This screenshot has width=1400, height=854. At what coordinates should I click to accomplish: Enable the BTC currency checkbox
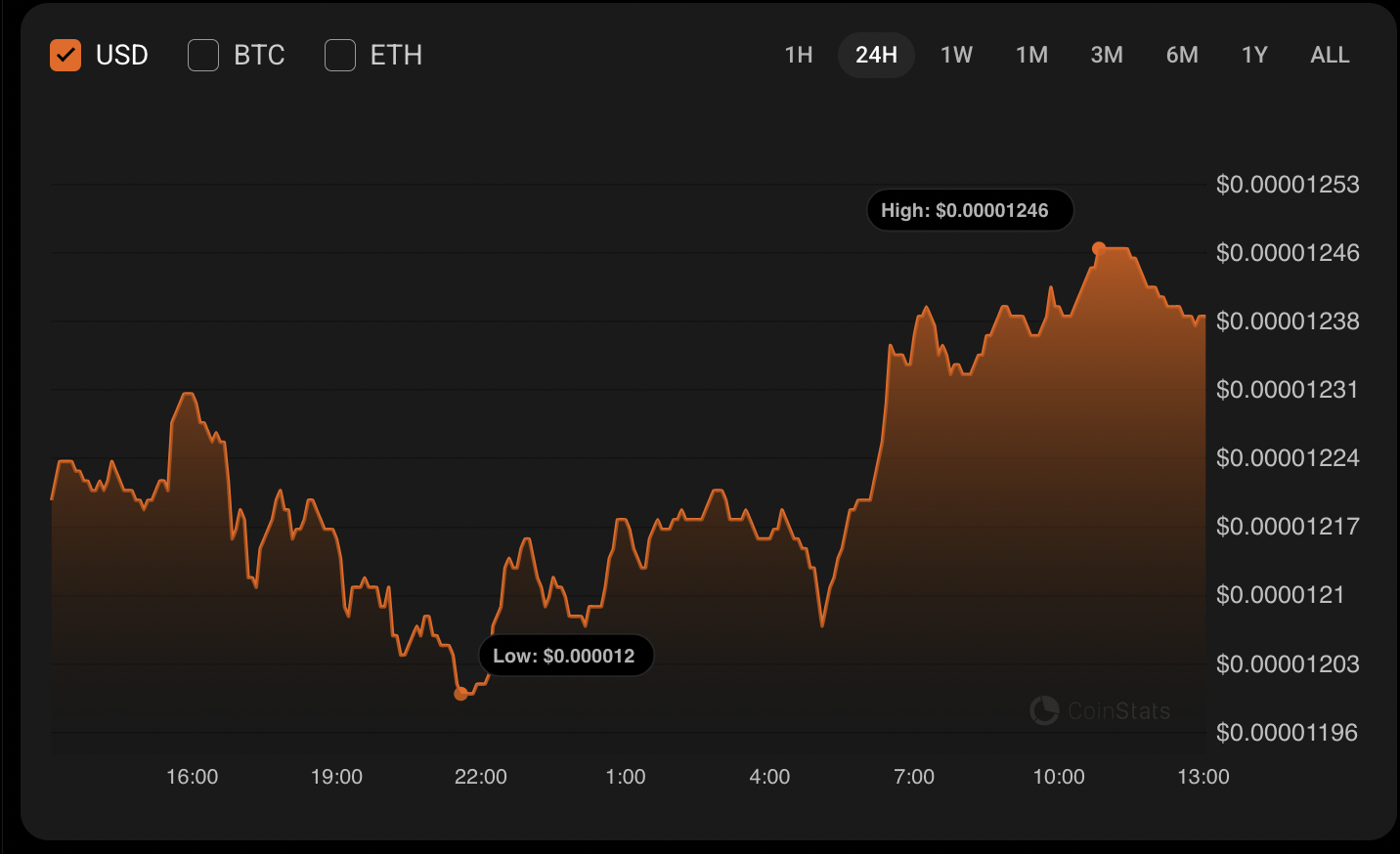pyautogui.click(x=203, y=56)
